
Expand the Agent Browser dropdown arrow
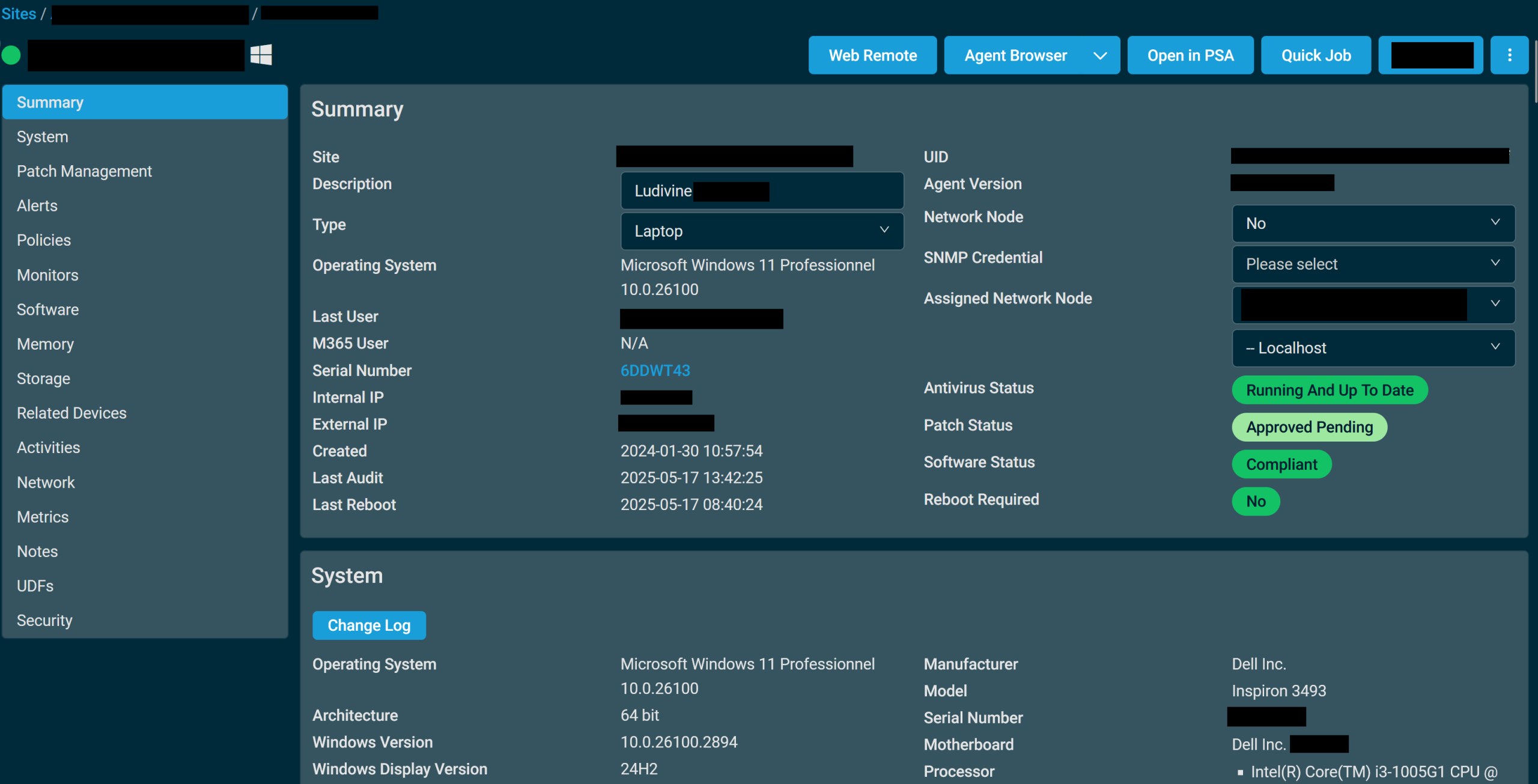coord(1100,55)
